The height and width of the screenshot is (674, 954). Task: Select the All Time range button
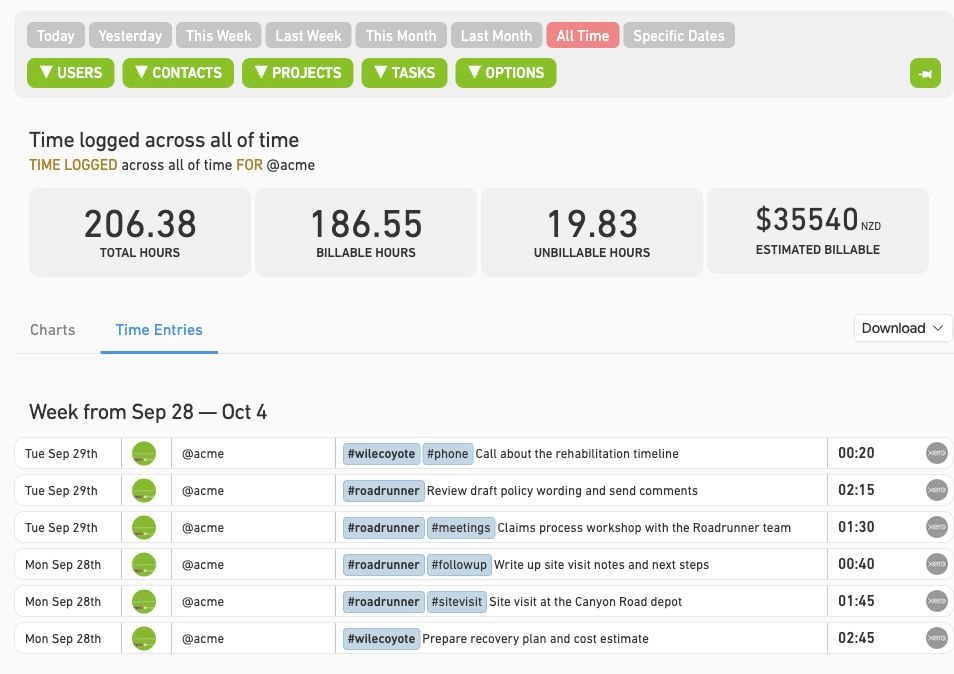pyautogui.click(x=583, y=35)
